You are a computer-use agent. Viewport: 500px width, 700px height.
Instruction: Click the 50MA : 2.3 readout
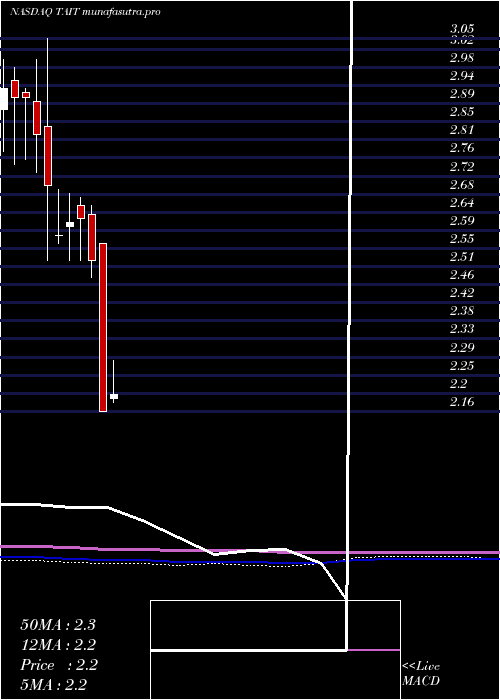pos(58,625)
